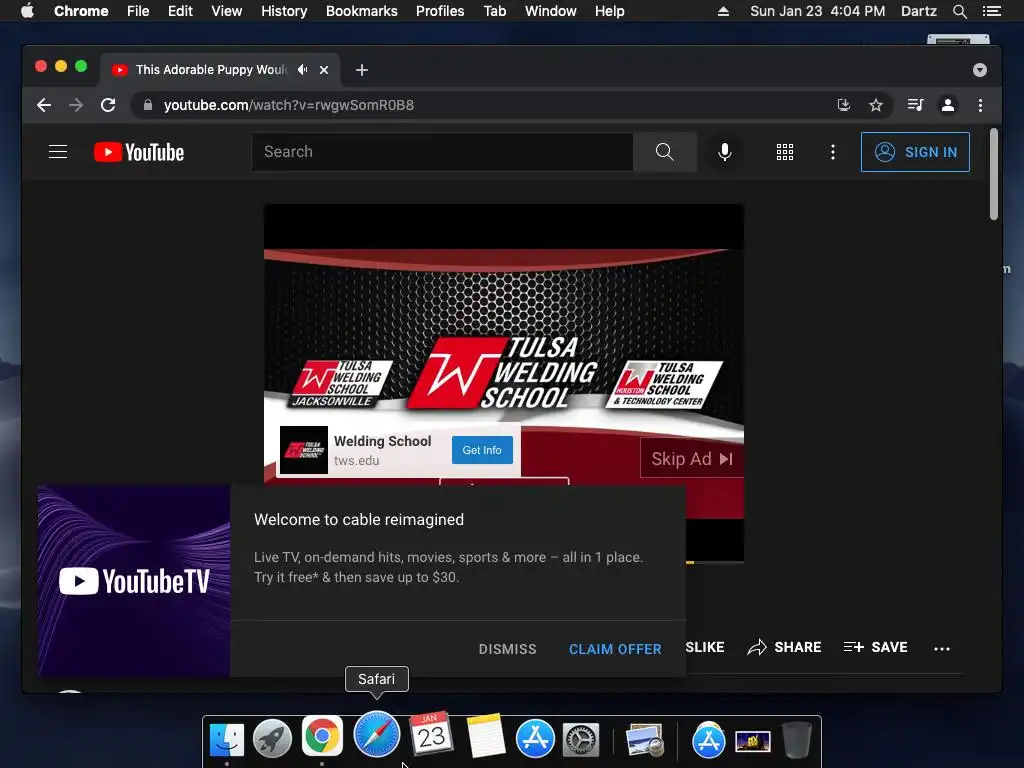Focus the YouTube Search field
1024x768 pixels.
(442, 152)
